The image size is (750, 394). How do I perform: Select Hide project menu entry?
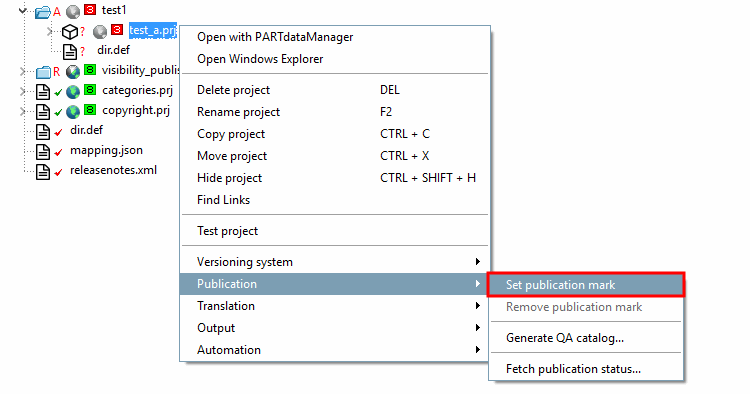[335, 178]
